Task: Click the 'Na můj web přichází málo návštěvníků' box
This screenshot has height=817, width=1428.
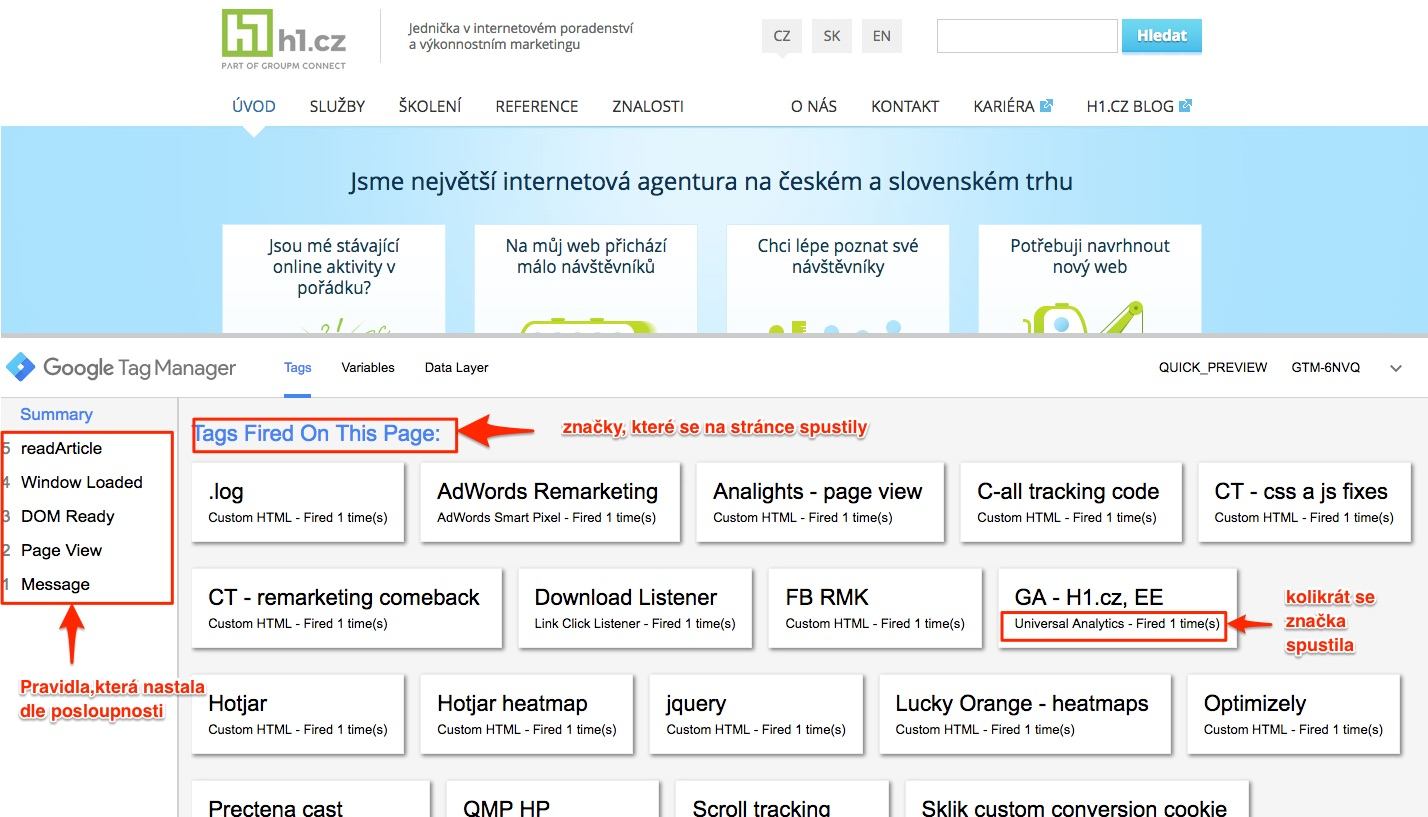Action: click(586, 278)
